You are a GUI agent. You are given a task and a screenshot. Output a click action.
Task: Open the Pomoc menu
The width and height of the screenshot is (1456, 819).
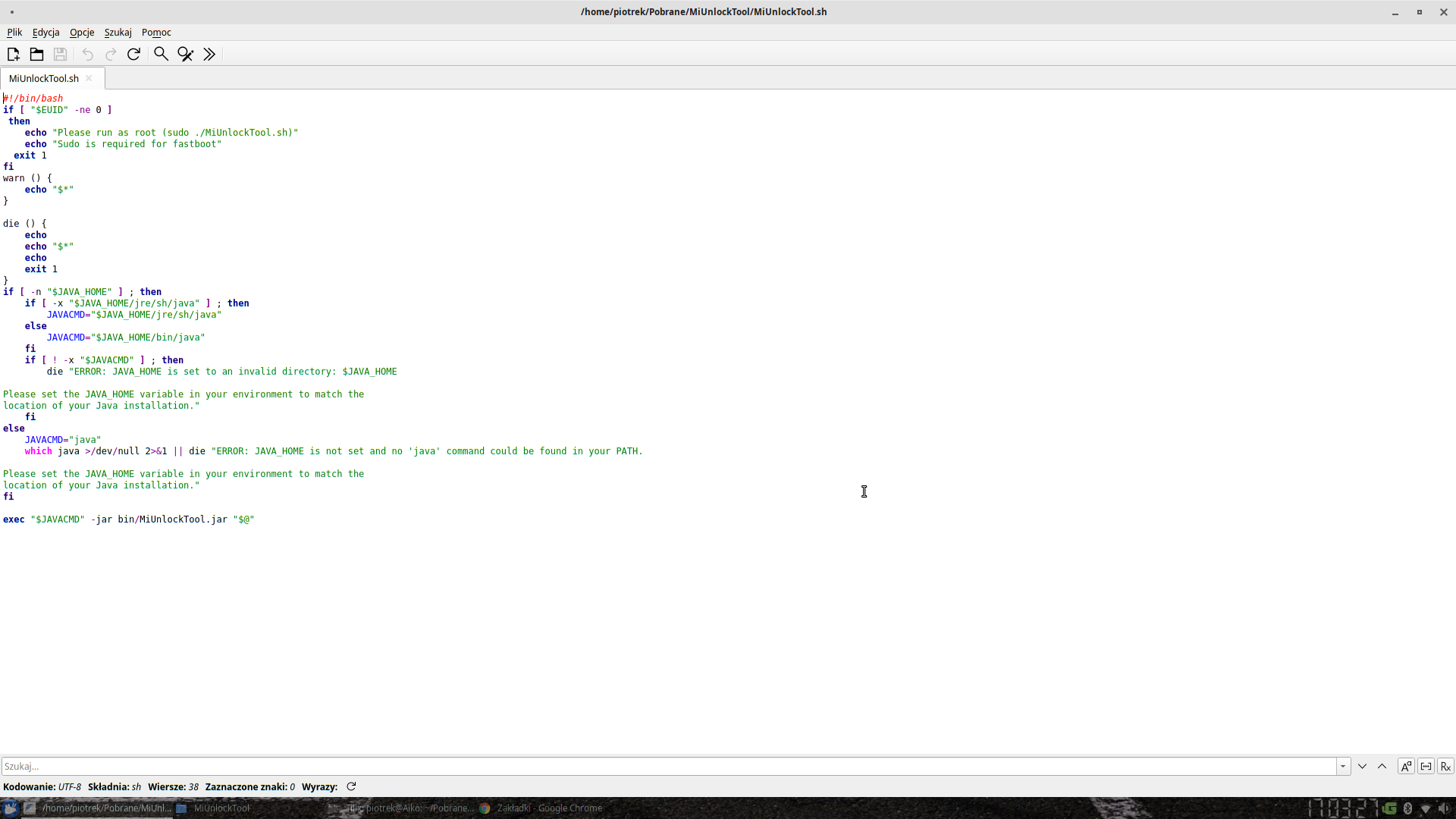156,32
